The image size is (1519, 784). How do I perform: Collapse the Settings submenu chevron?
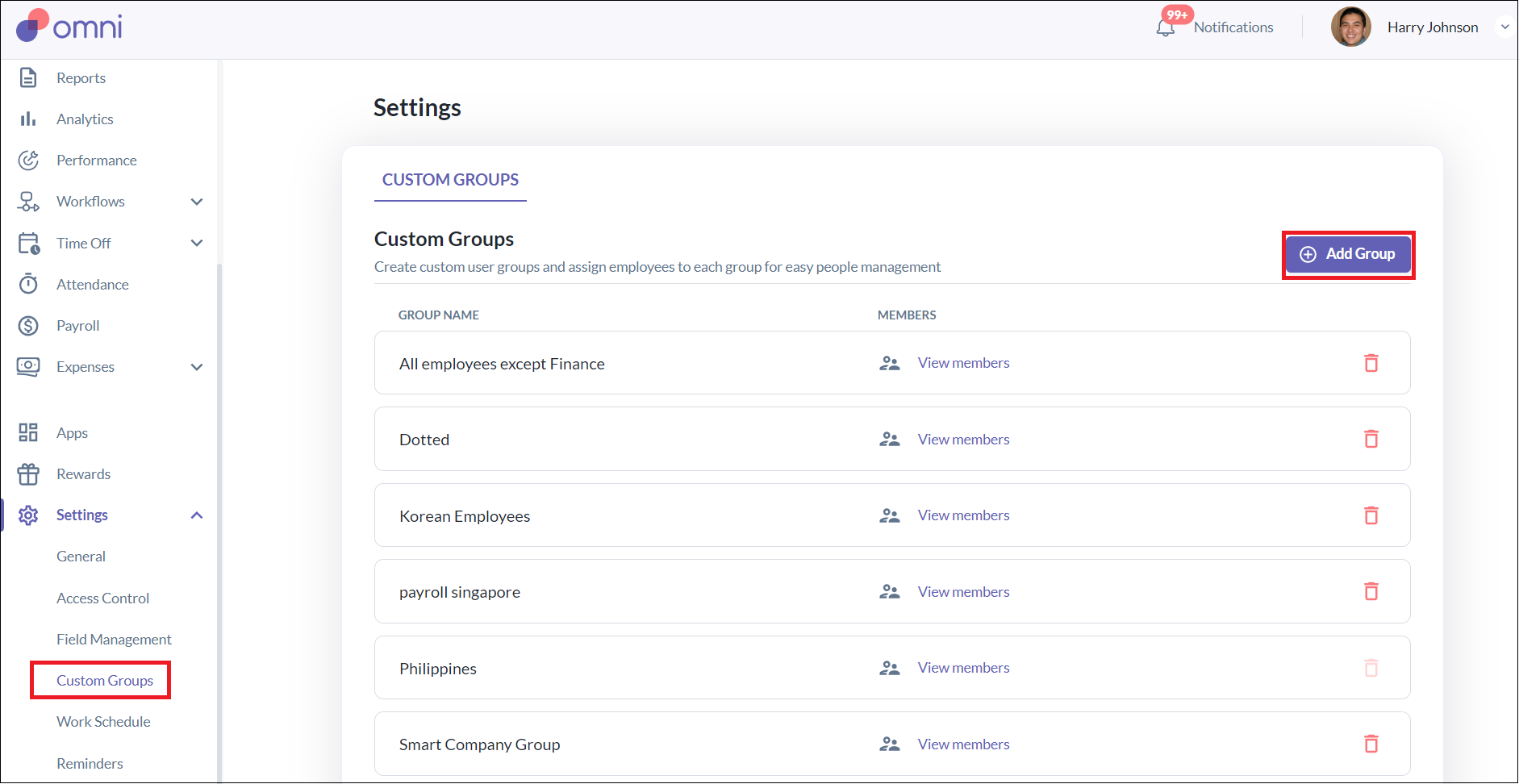click(197, 515)
